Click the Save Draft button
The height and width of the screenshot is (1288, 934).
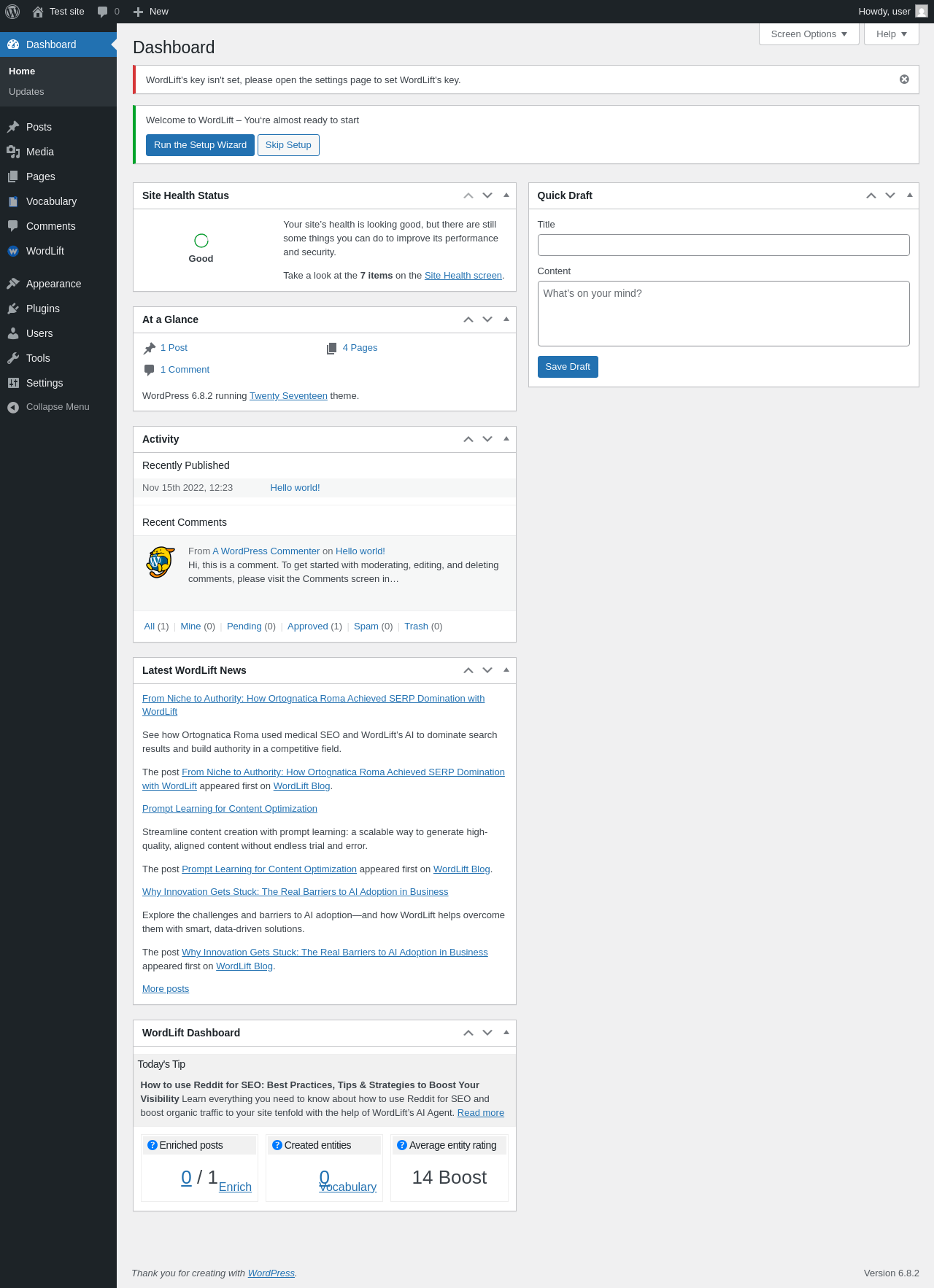tap(568, 367)
